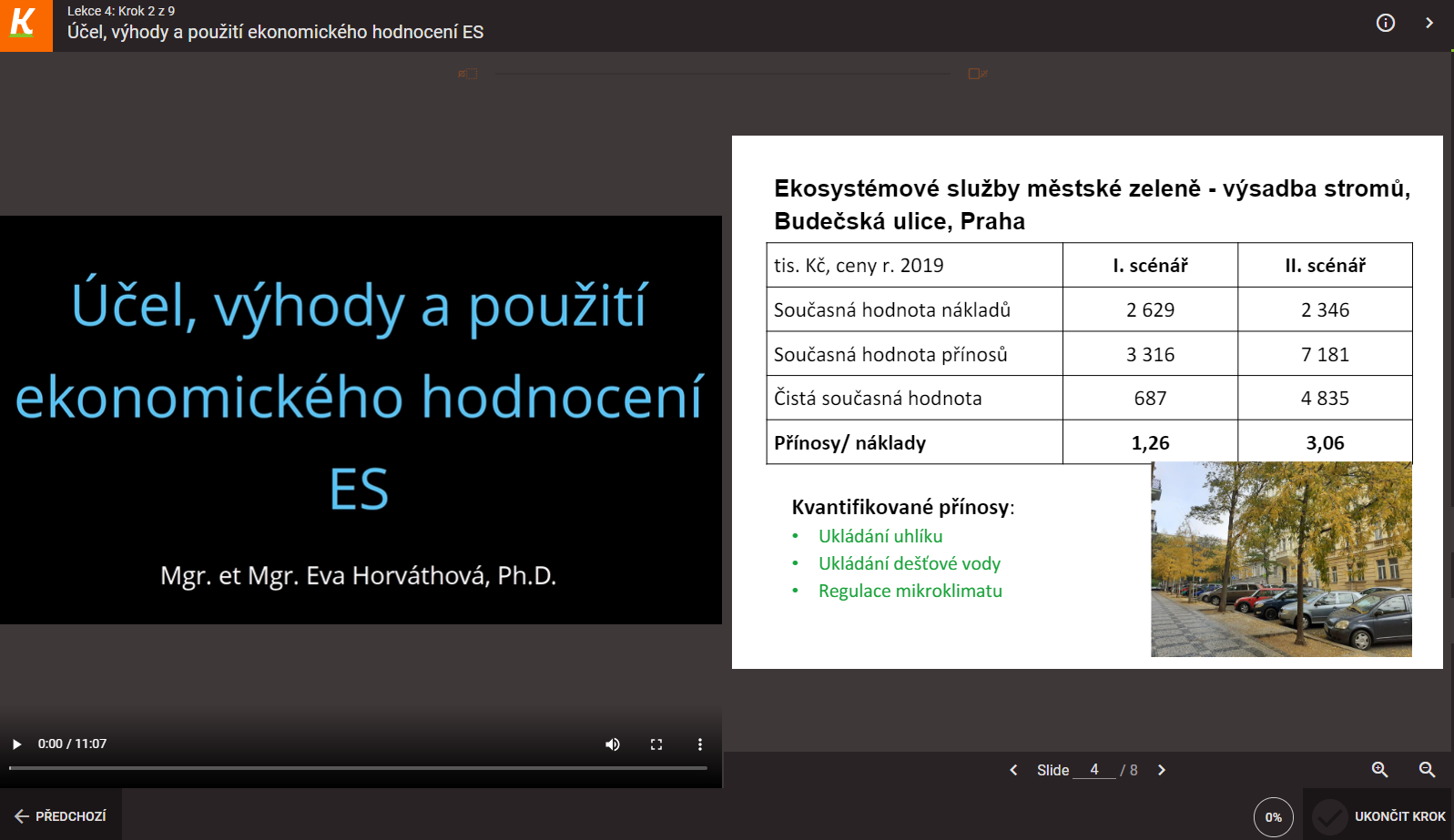Select value '7 181' in table
1454x840 pixels.
point(1325,355)
